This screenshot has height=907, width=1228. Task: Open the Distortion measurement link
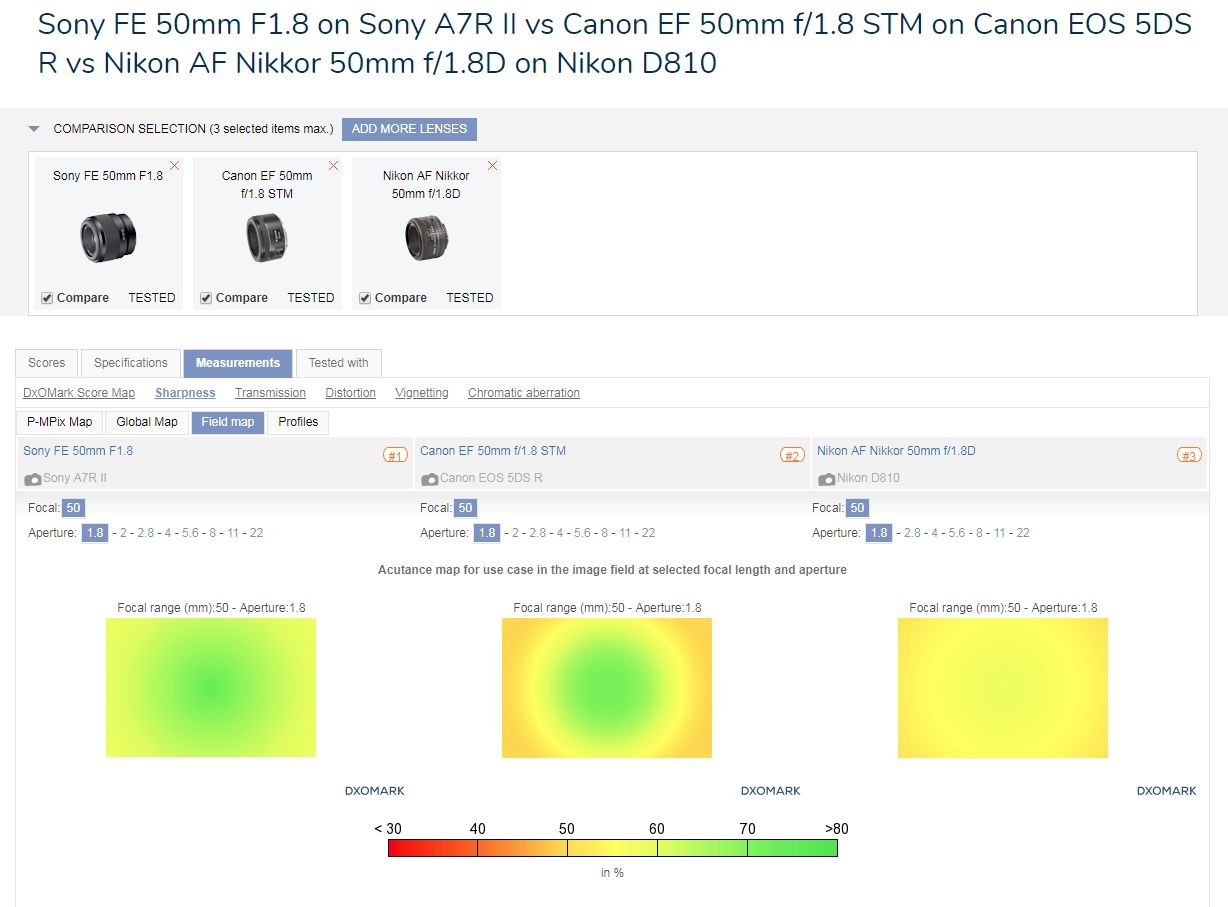pyautogui.click(x=351, y=393)
